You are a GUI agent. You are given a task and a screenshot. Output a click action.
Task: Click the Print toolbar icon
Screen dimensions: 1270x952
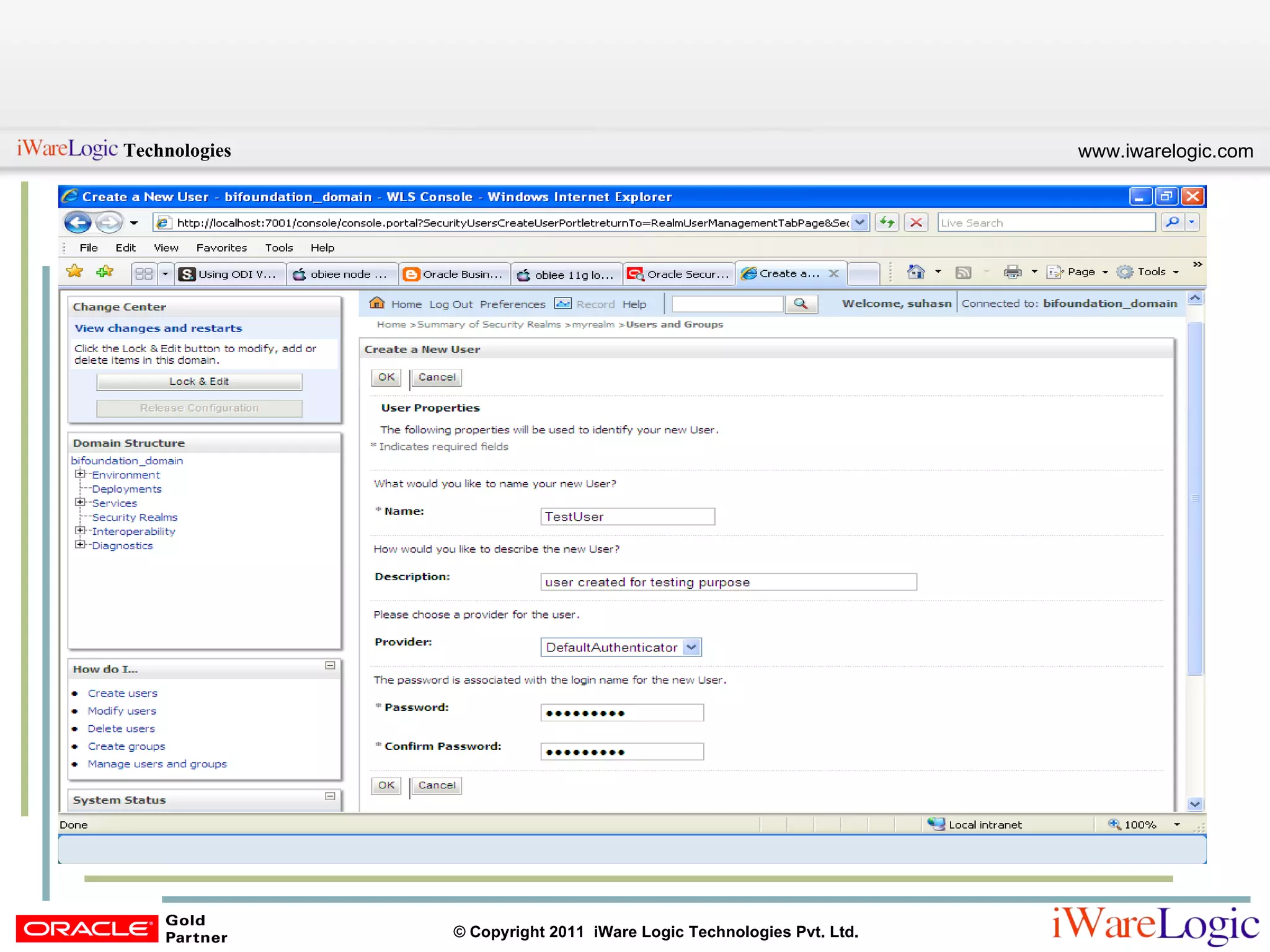[x=1013, y=272]
